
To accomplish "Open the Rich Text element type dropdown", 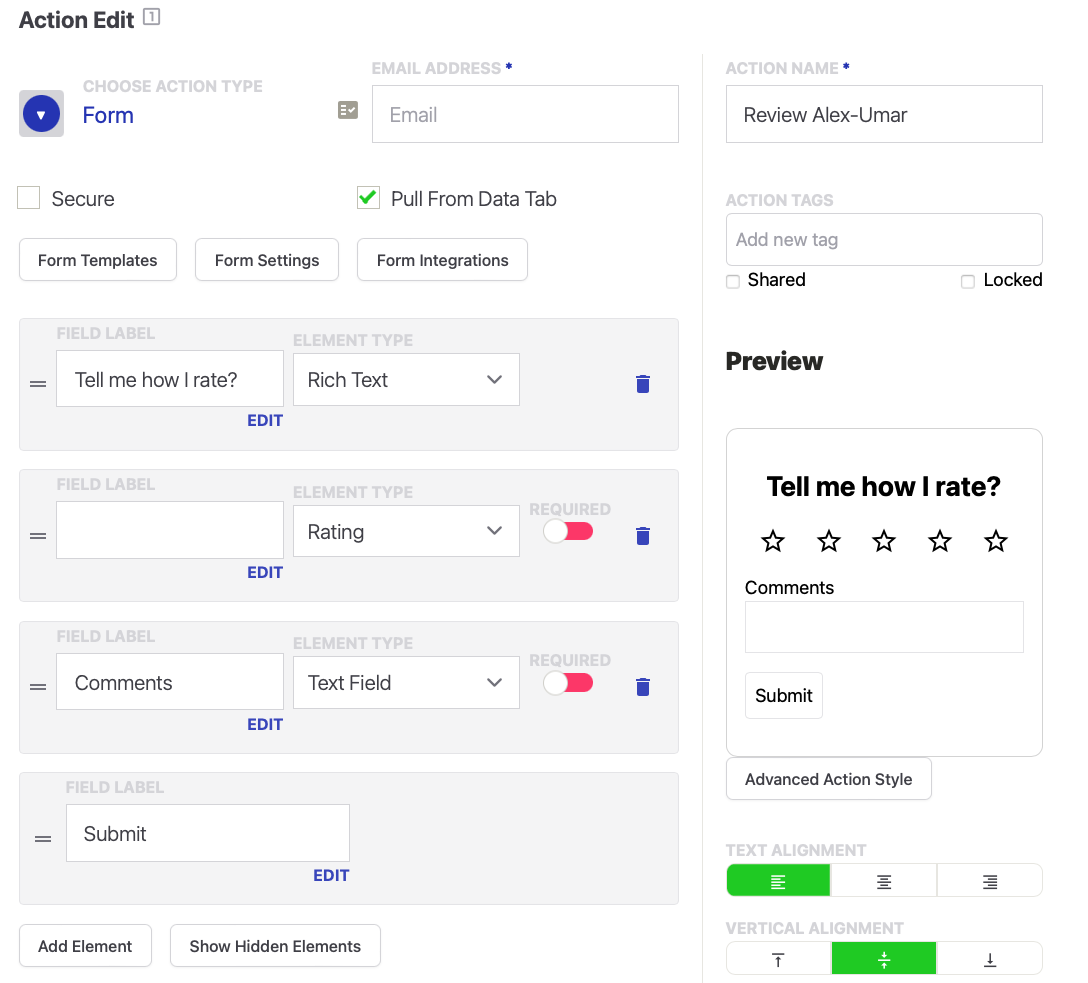I will tap(406, 380).
